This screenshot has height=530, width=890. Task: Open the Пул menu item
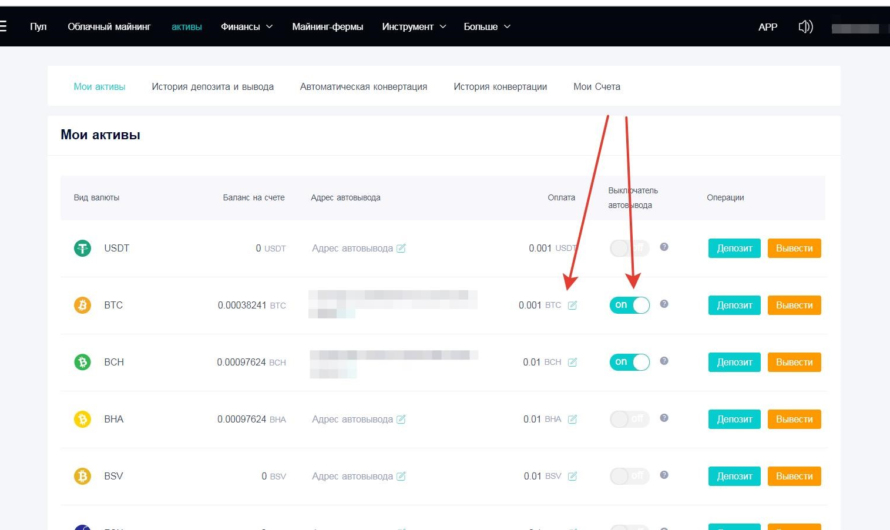coord(38,27)
